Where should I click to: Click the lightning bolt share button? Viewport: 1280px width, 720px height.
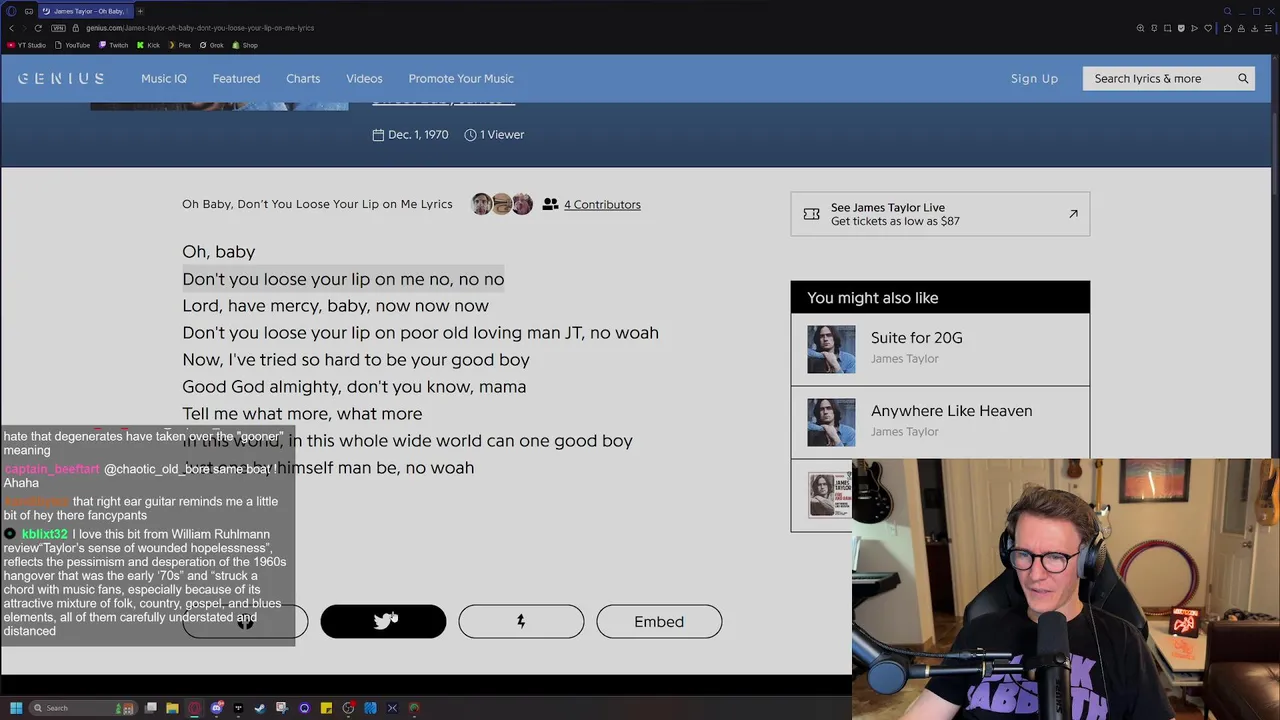click(x=521, y=621)
